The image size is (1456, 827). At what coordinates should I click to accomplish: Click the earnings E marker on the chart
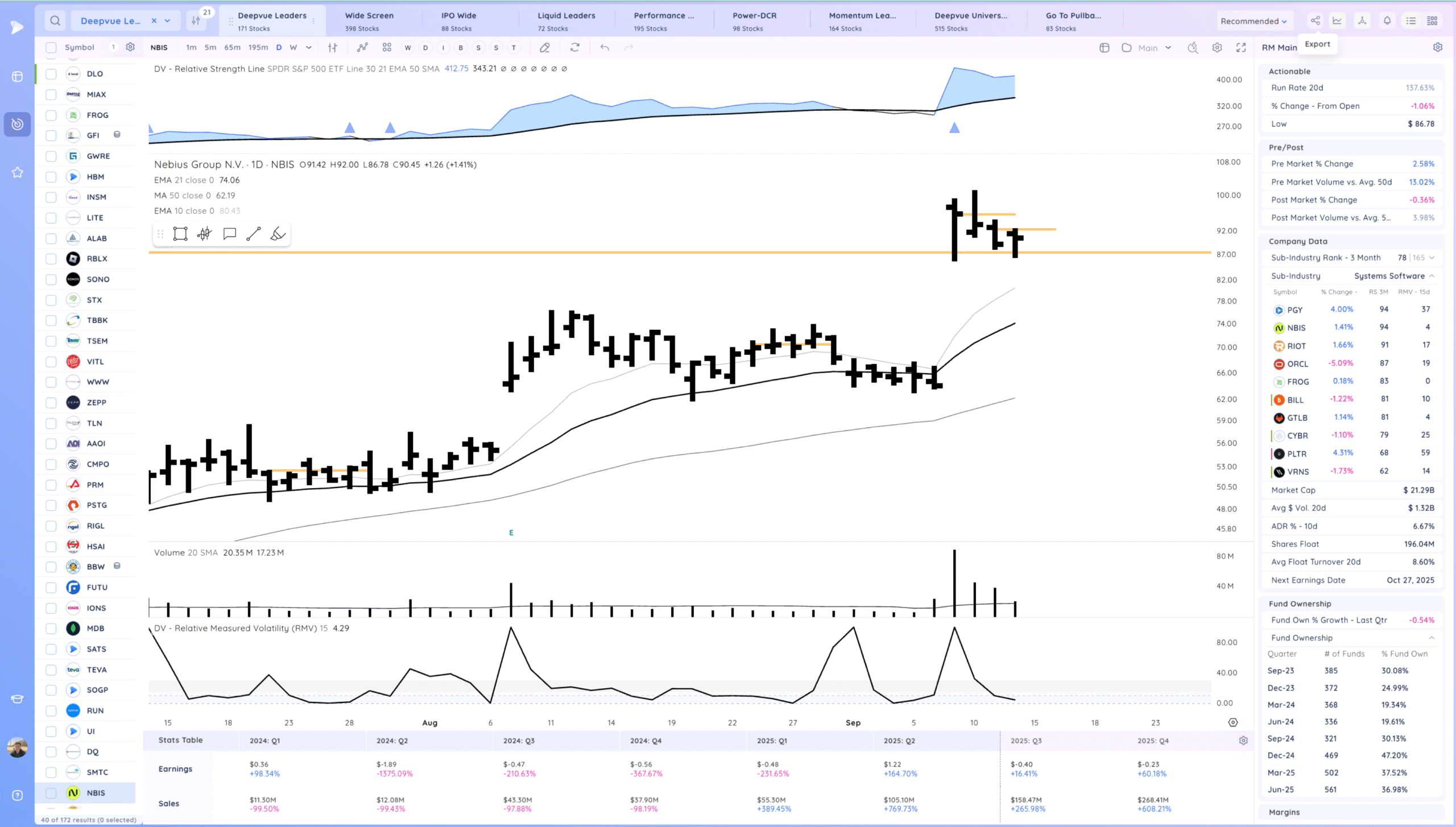[511, 533]
